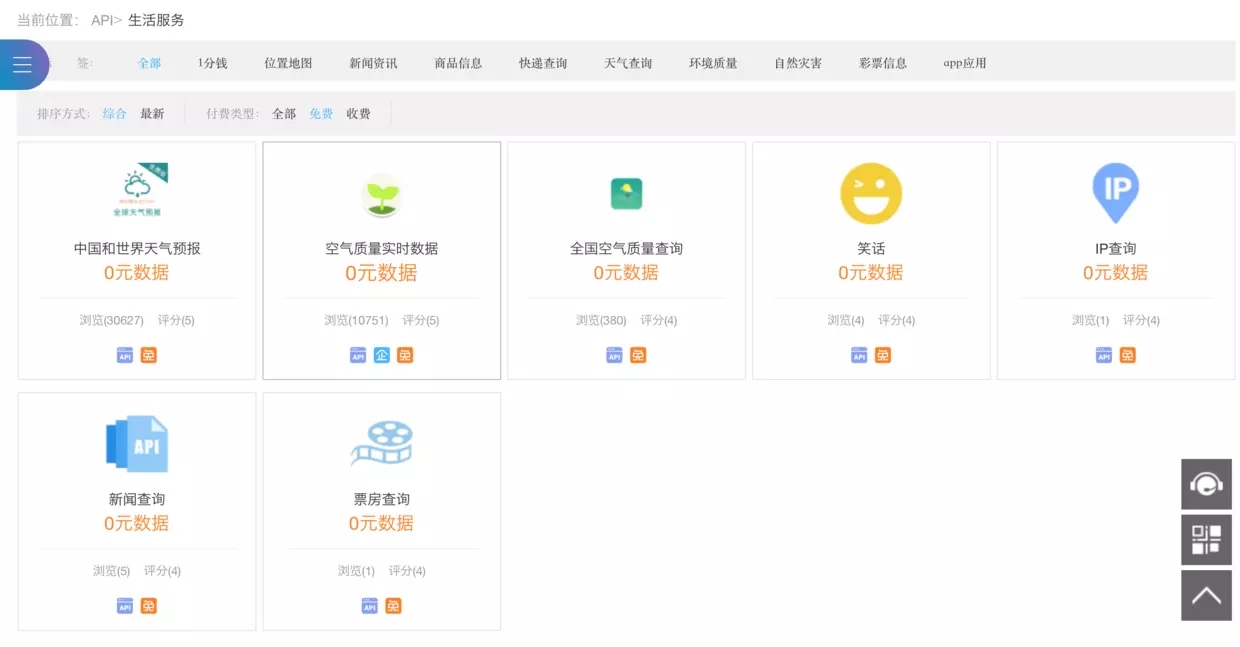Click the customer service headset icon
This screenshot has width=1240, height=647.
[x=1206, y=485]
